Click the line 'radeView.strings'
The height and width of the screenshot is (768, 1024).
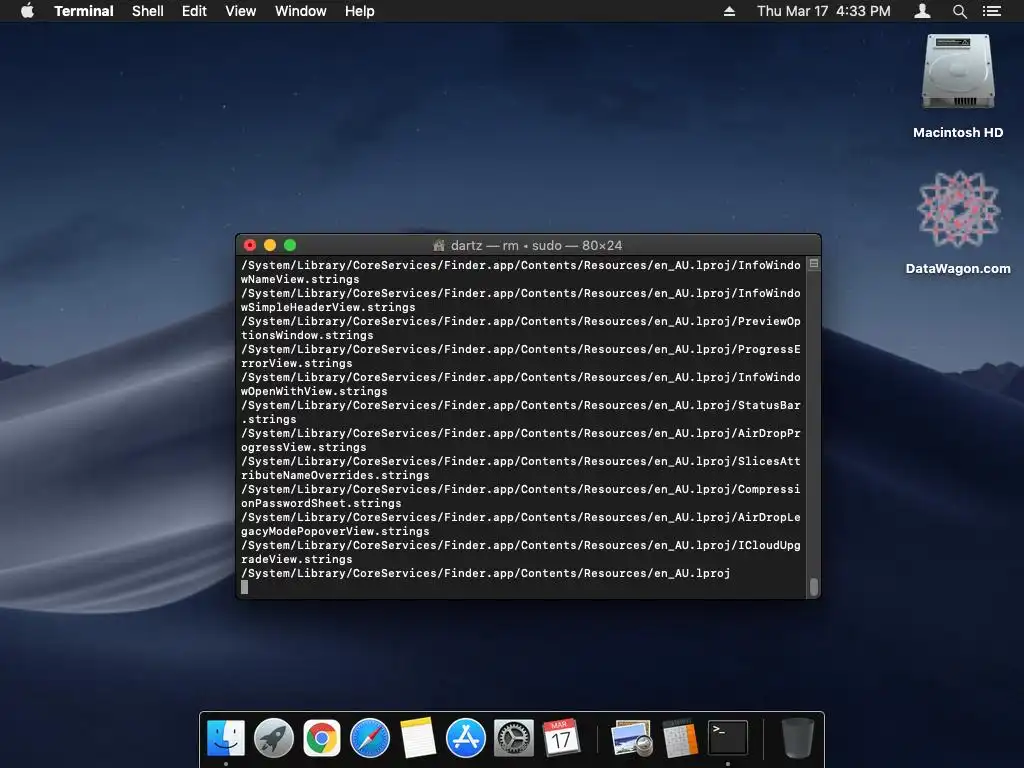click(x=296, y=560)
